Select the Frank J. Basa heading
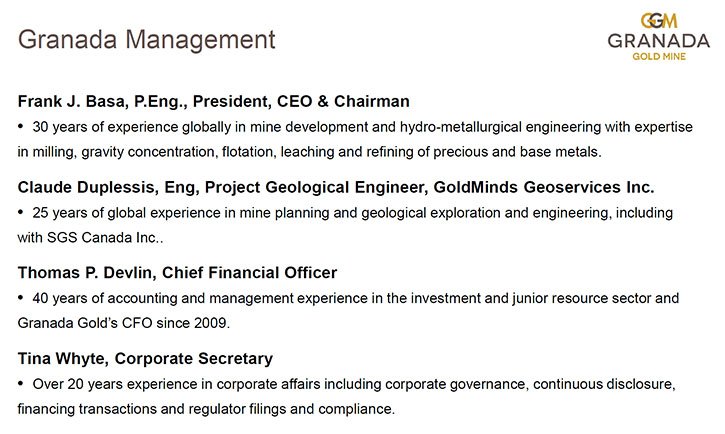This screenshot has height=434, width=725. (x=214, y=101)
